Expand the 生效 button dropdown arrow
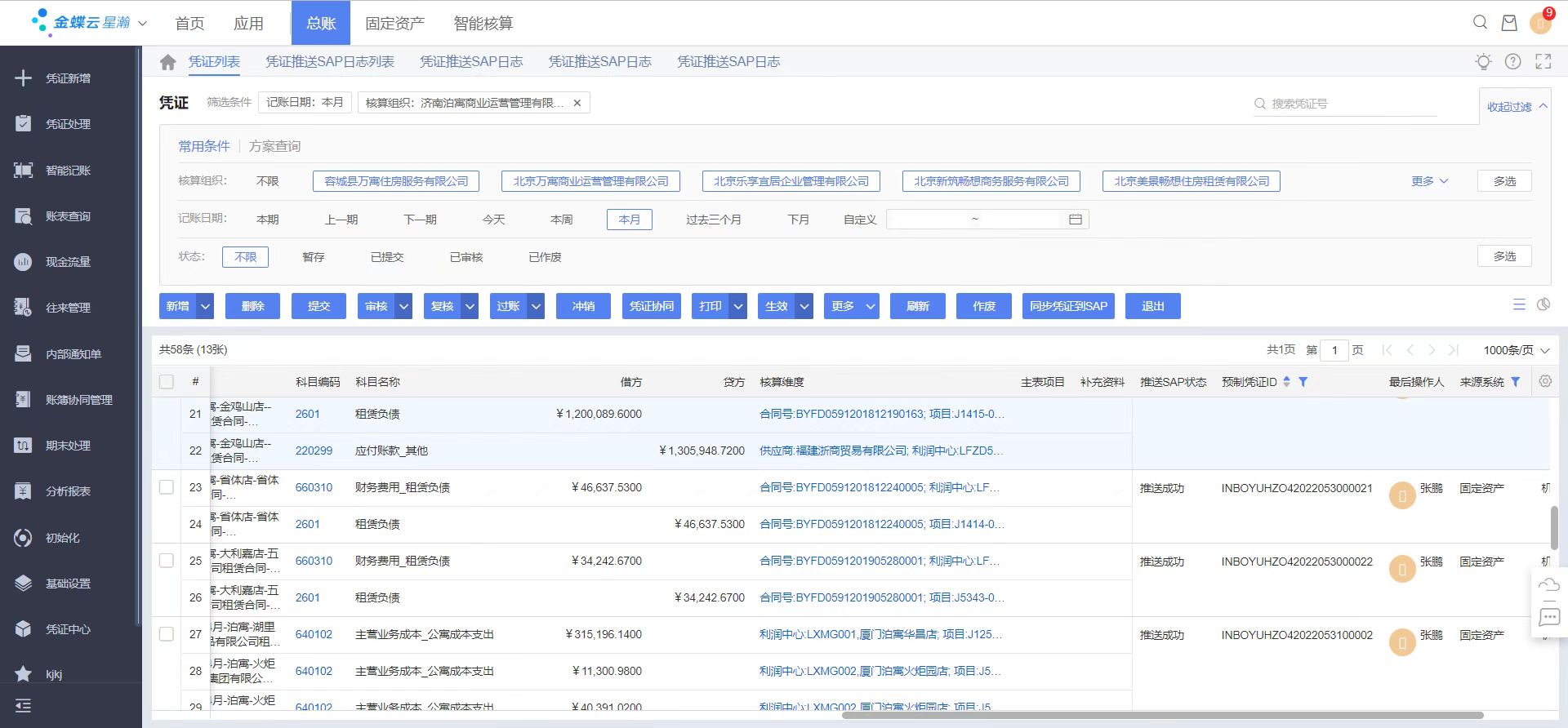The image size is (1568, 728). click(x=804, y=306)
